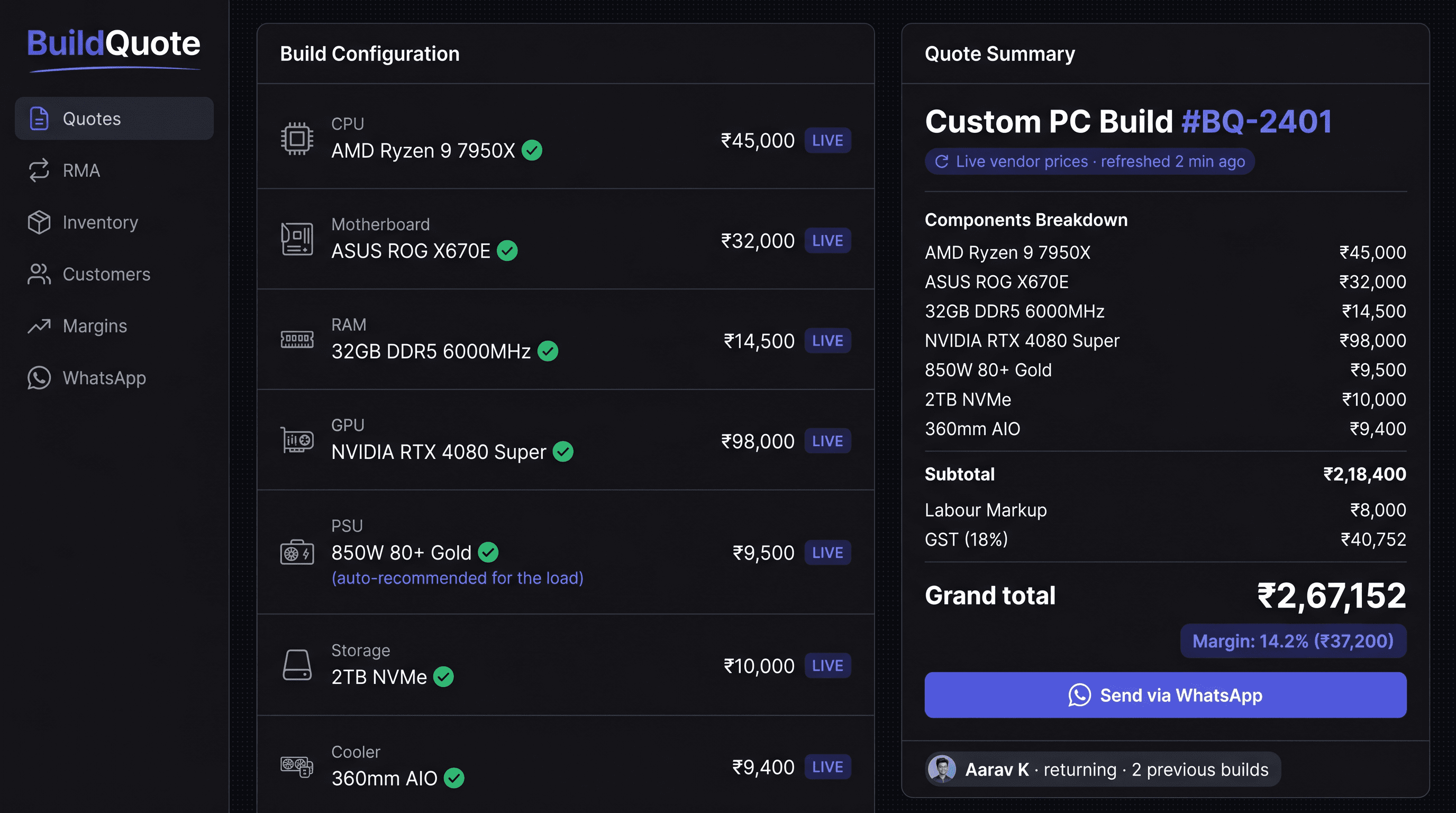The width and height of the screenshot is (1456, 813).
Task: Click the Grand total ₹2,67,152
Action: tap(1332, 595)
